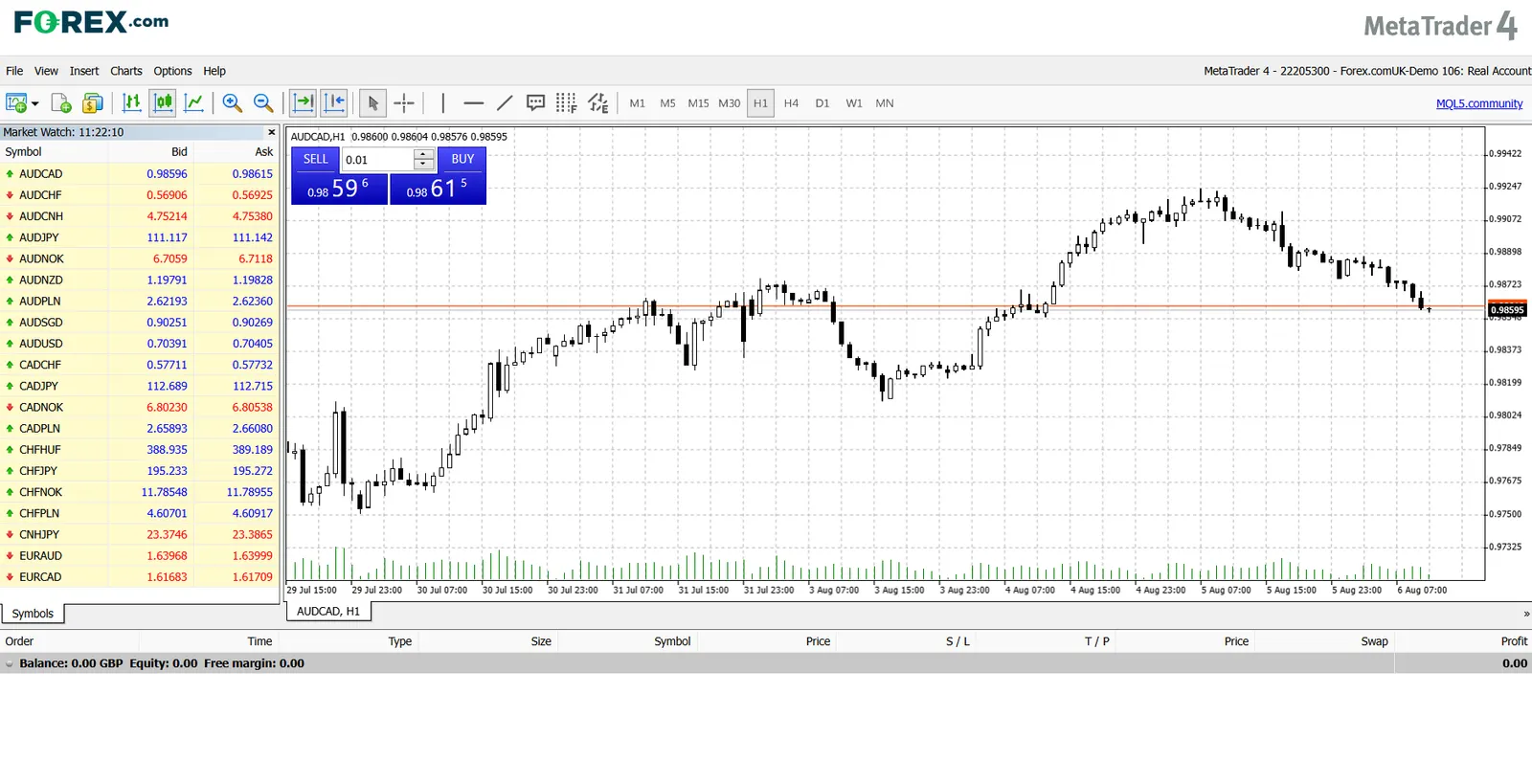The height and width of the screenshot is (784, 1532).
Task: Click the BUY button on chart
Action: tap(463, 160)
